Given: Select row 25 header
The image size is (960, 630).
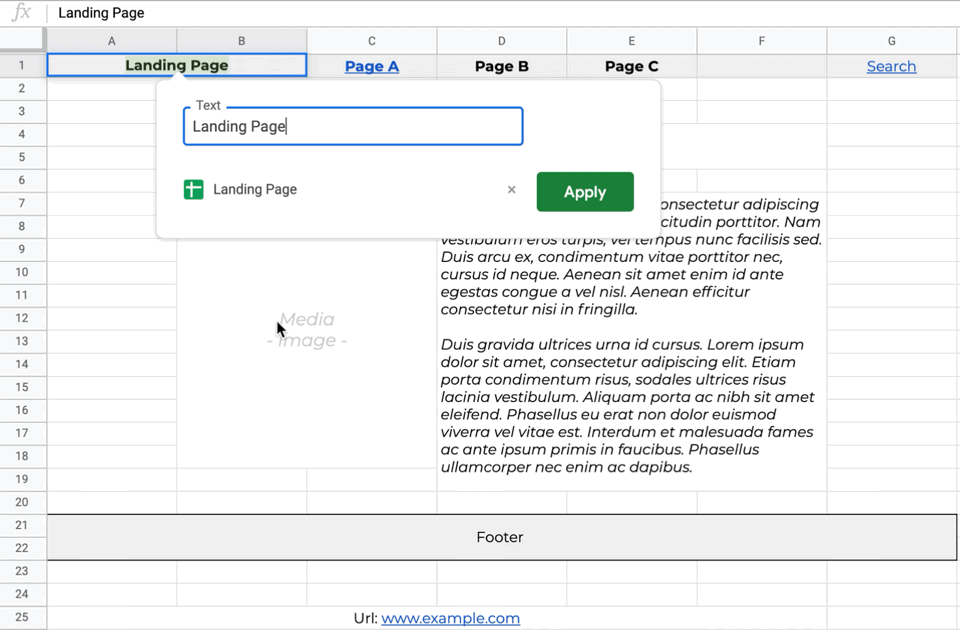Looking at the screenshot, I should click(22, 617).
